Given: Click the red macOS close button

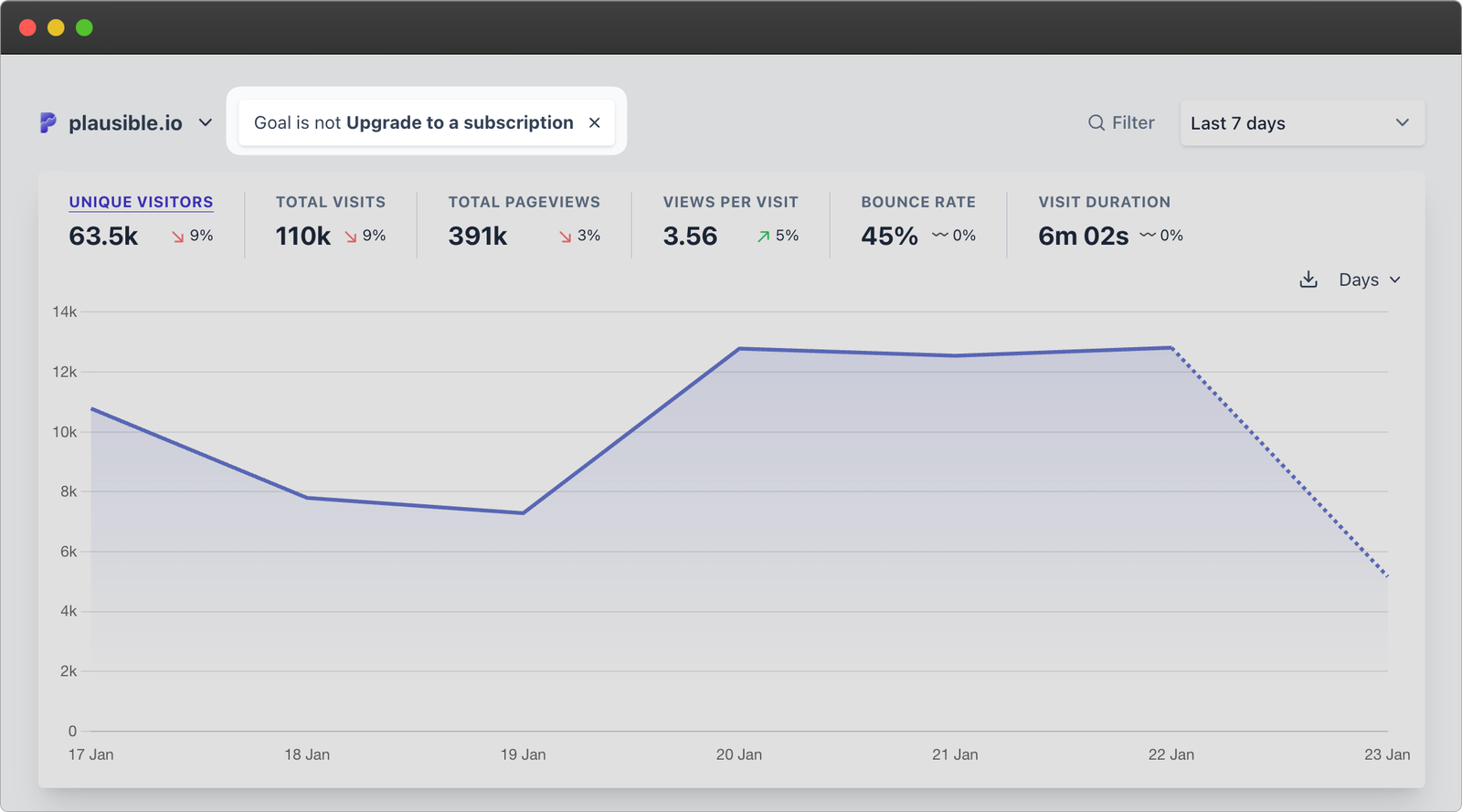Looking at the screenshot, I should click(27, 27).
